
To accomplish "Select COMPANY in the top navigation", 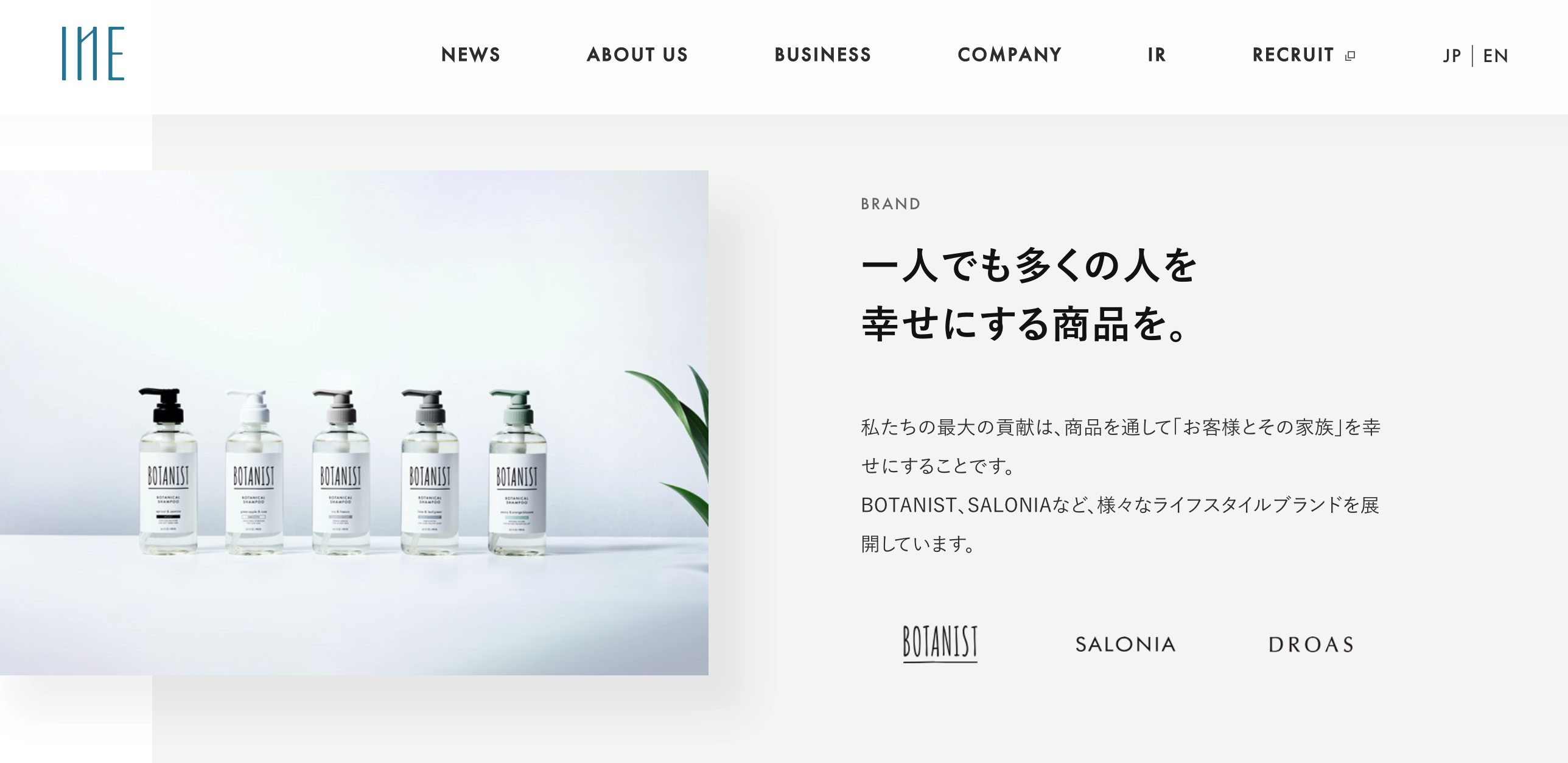I will tap(1009, 55).
